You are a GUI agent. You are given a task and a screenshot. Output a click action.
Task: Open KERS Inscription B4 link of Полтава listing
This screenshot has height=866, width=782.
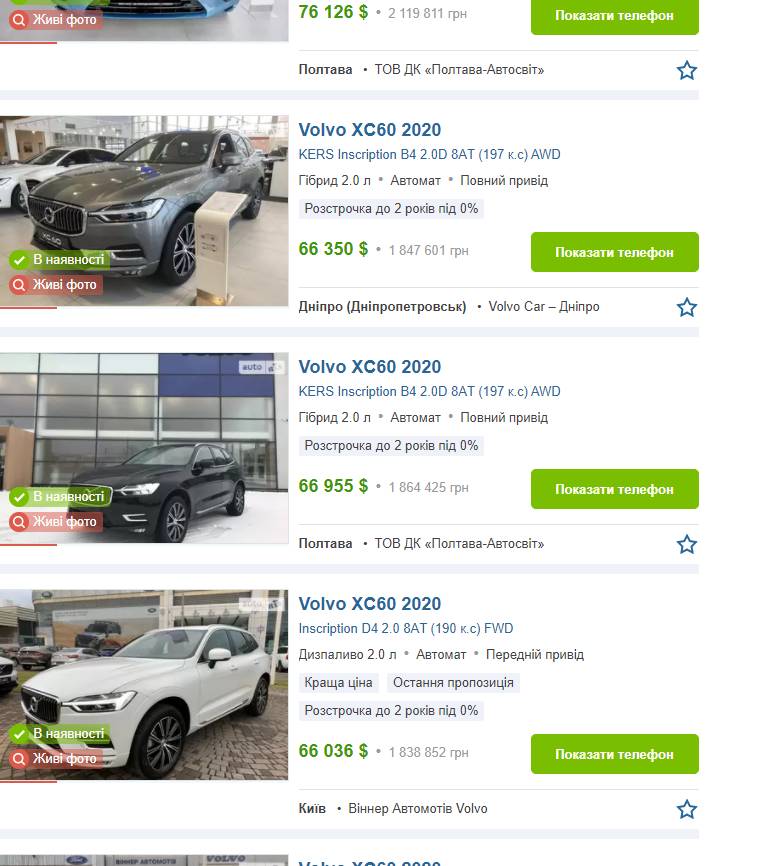[x=429, y=392]
